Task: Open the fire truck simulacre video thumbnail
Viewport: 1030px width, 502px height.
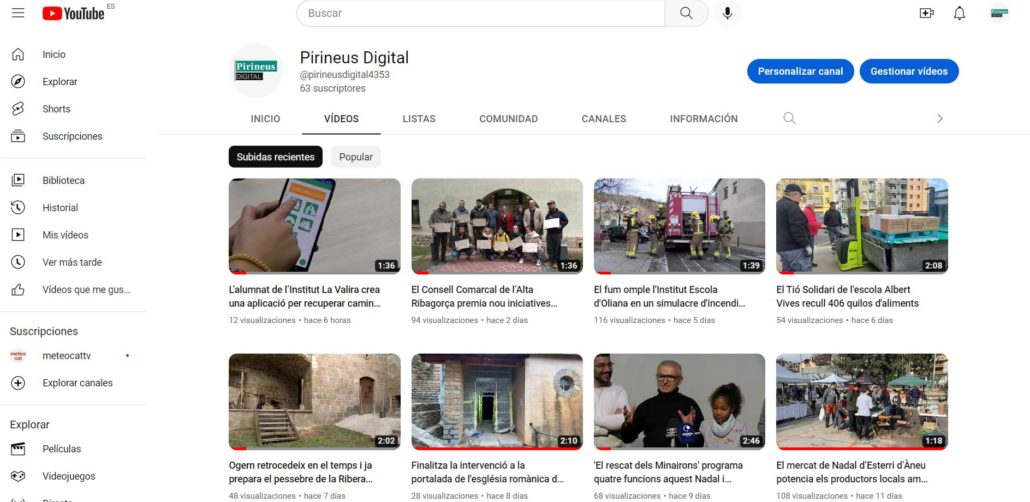Action: pyautogui.click(x=679, y=226)
